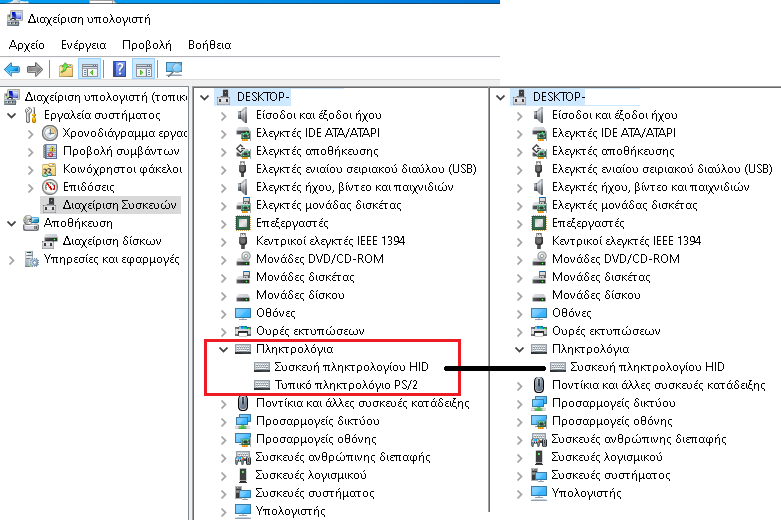This screenshot has width=781, height=520.
Task: Select Συσκευές λογισμικού in middle pane
Action: point(311,475)
